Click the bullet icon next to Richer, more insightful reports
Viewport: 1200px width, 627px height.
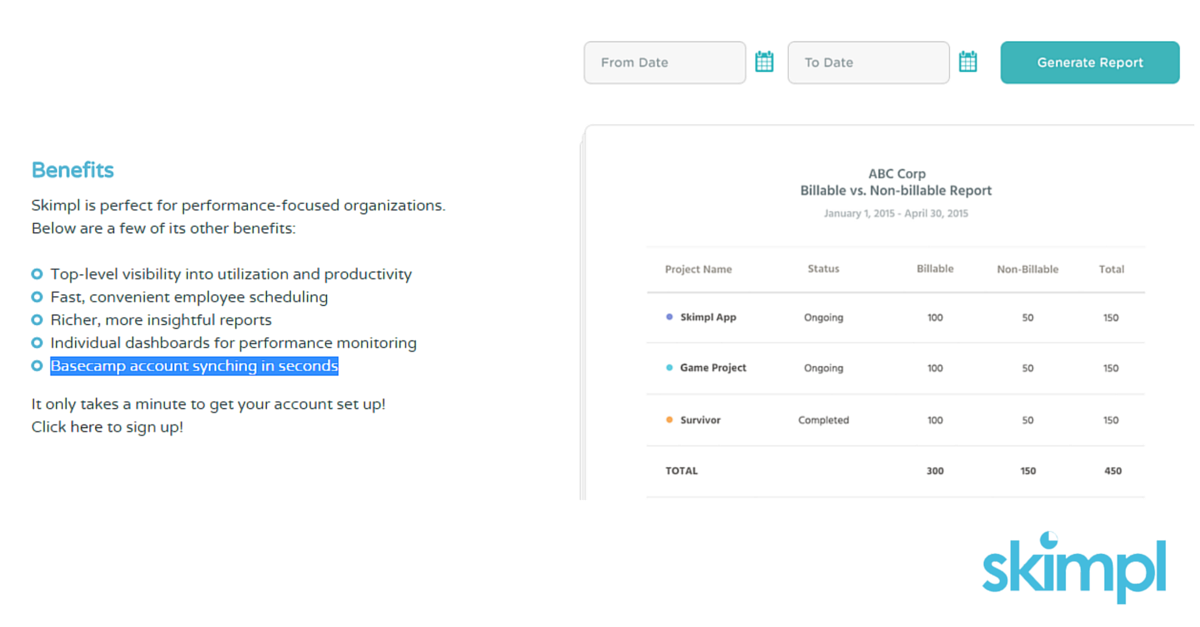38,320
